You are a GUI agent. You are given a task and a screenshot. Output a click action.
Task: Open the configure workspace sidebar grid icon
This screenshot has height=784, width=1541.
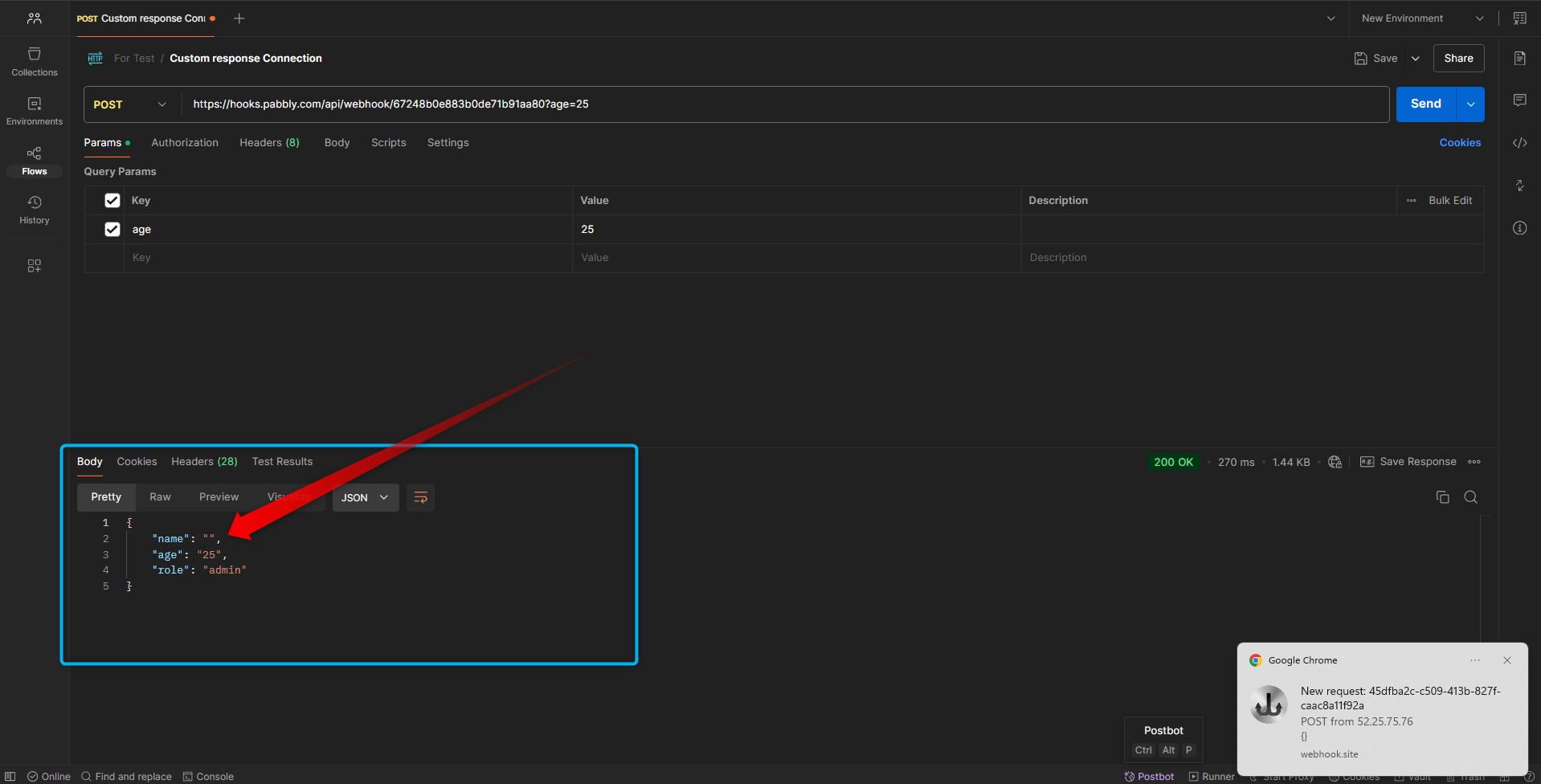(35, 266)
